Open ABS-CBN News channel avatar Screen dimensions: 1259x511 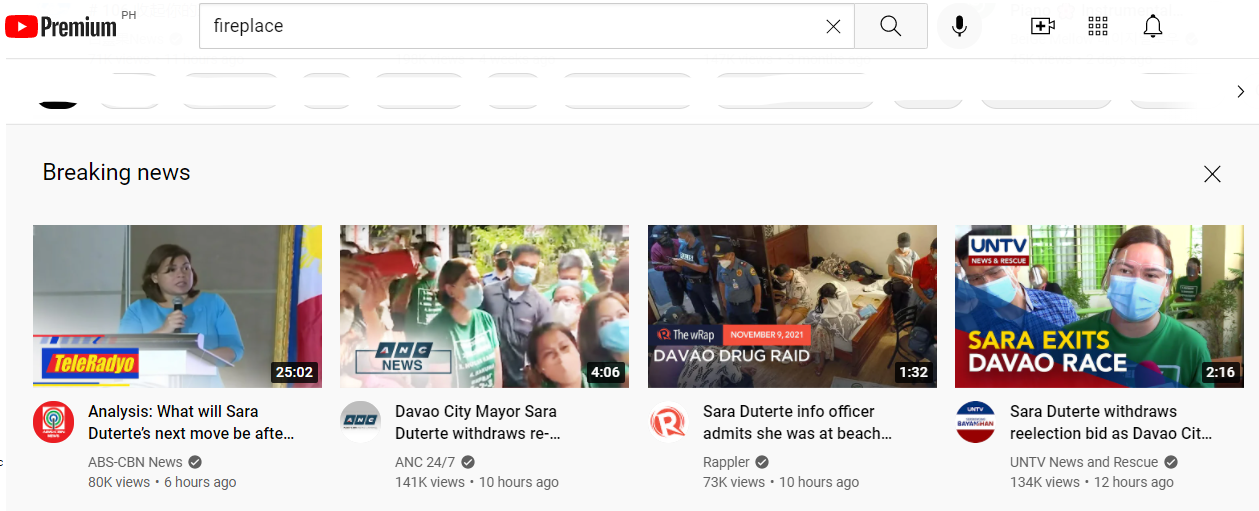(53, 422)
